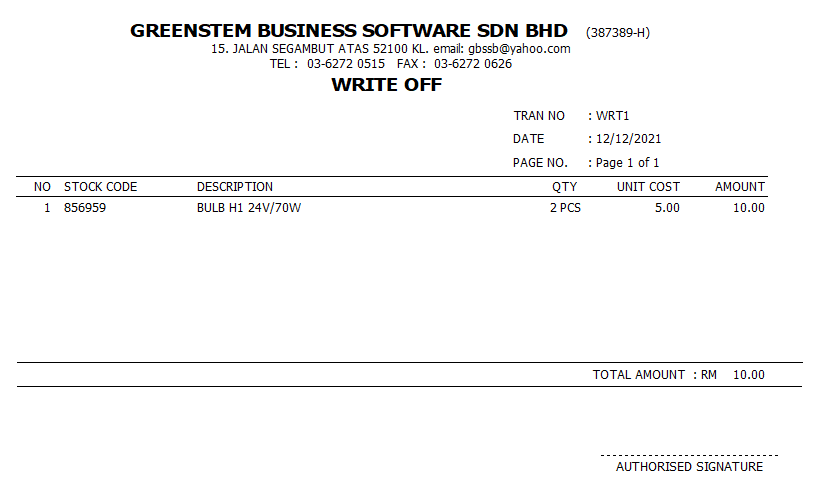Image resolution: width=827 pixels, height=493 pixels.
Task: Click the TOTAL AMOUNT label
Action: point(638,375)
